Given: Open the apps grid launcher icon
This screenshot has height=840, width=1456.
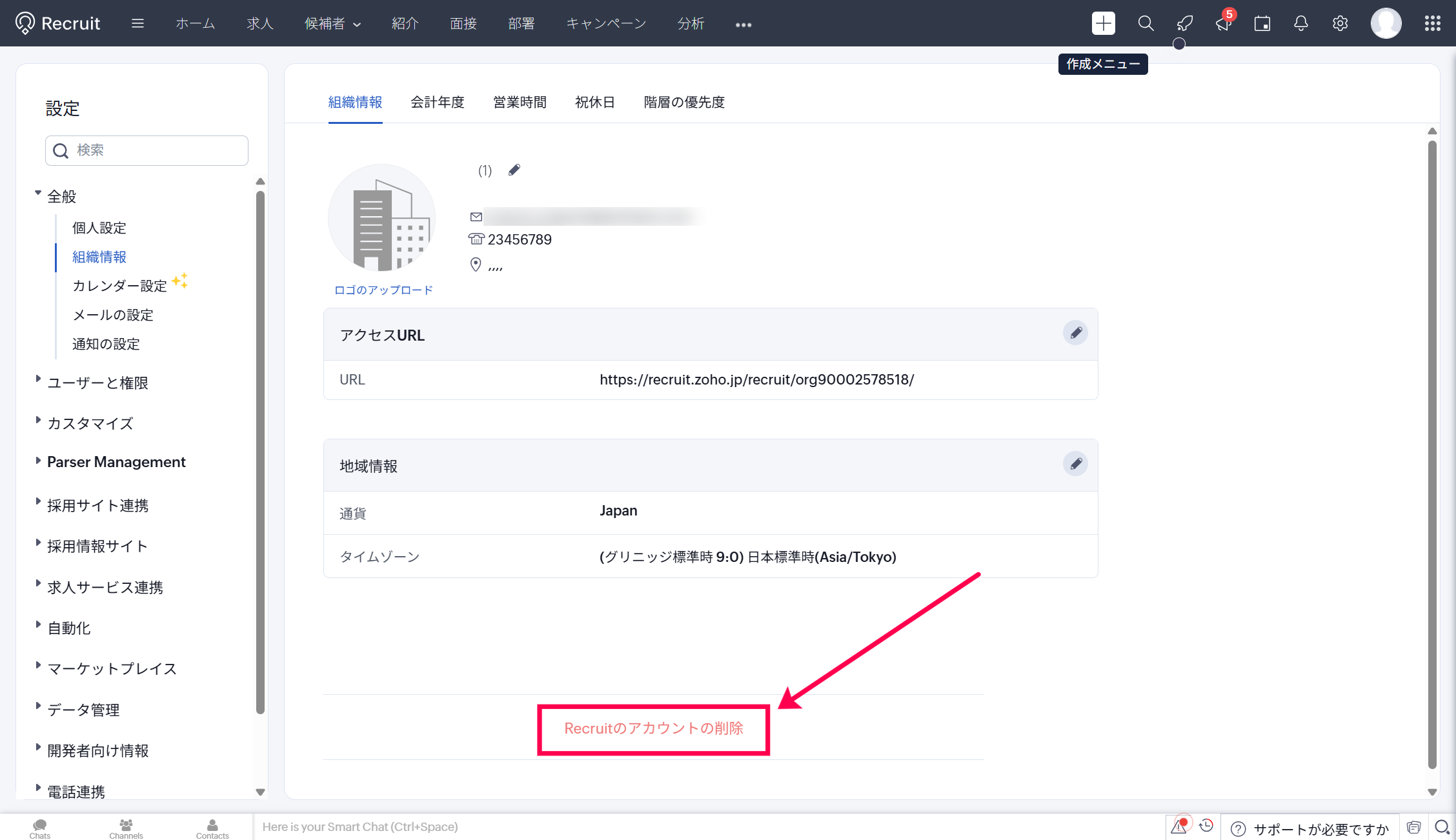Looking at the screenshot, I should (1432, 24).
